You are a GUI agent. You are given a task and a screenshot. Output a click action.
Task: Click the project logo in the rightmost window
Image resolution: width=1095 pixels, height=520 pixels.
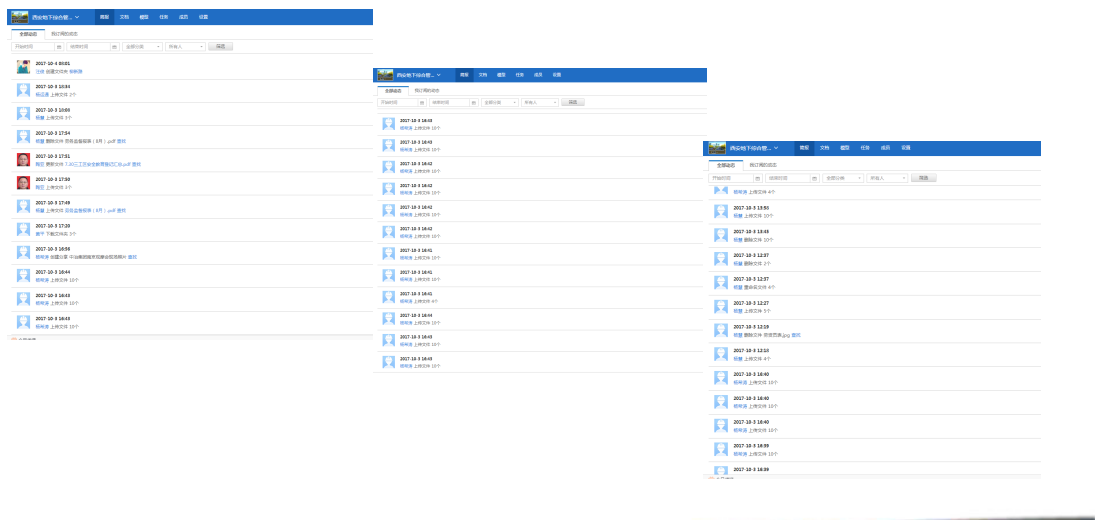pos(717,148)
